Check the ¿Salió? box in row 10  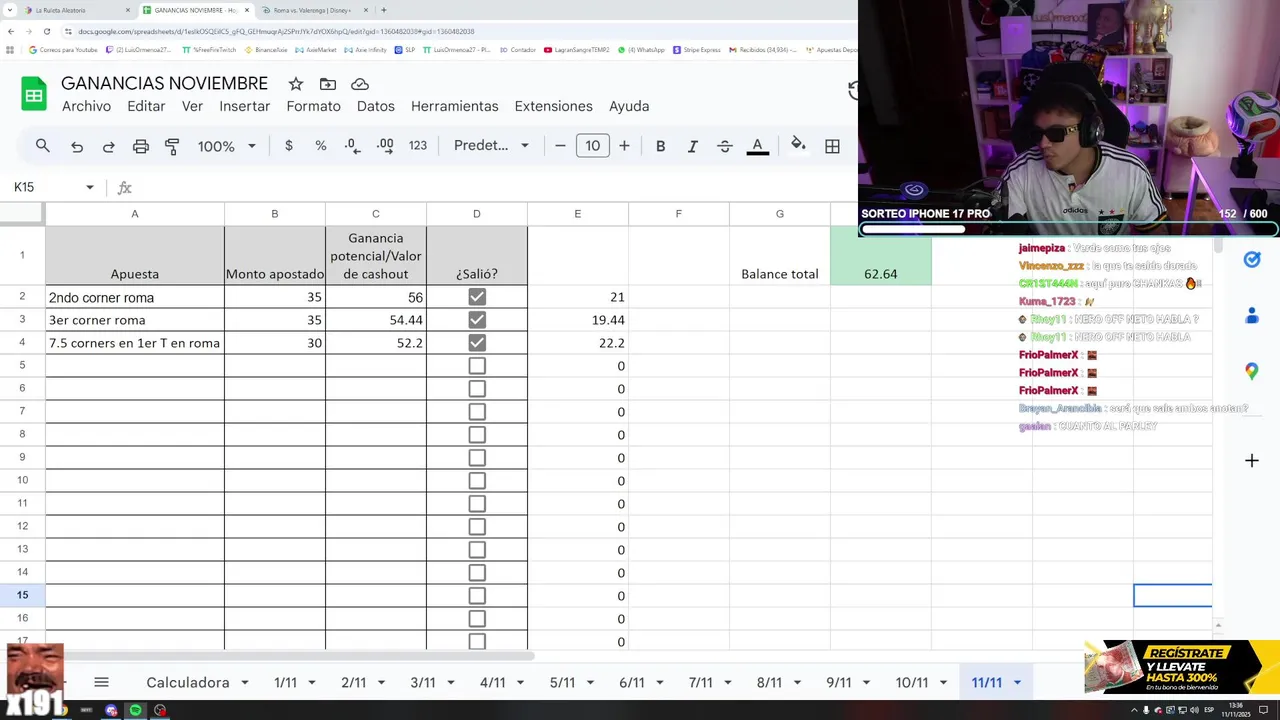[x=477, y=481]
